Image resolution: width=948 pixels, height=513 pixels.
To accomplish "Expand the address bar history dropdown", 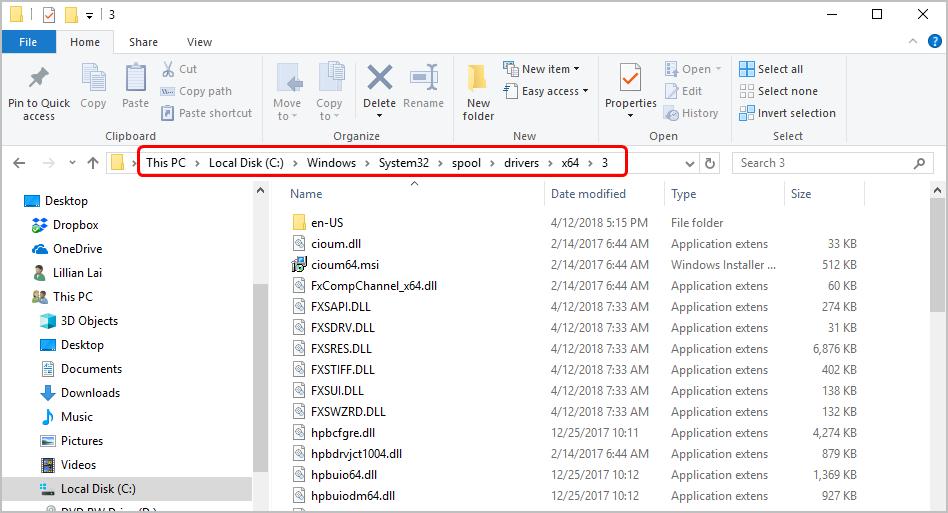I will [x=690, y=163].
